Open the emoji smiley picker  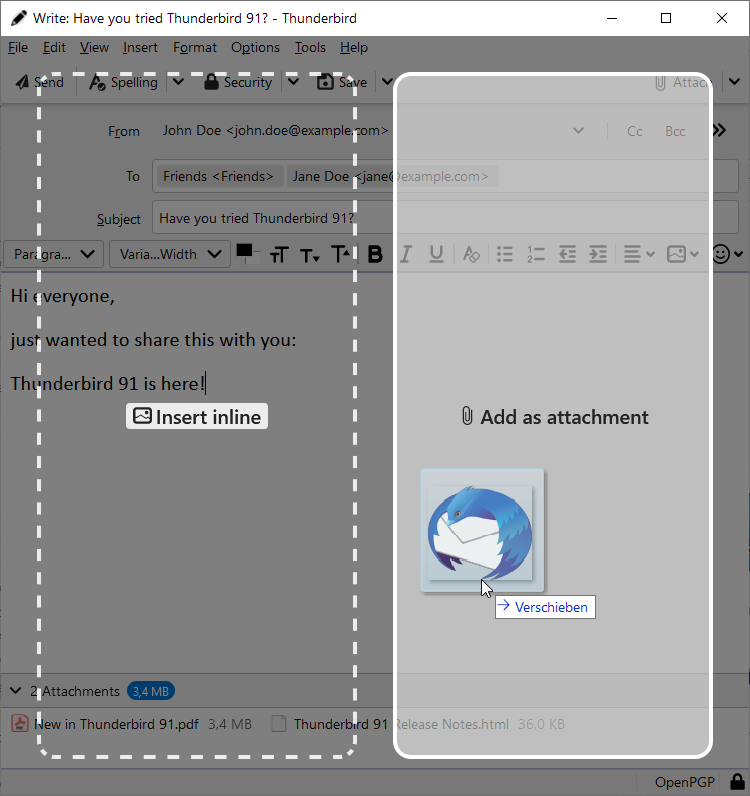coord(727,254)
